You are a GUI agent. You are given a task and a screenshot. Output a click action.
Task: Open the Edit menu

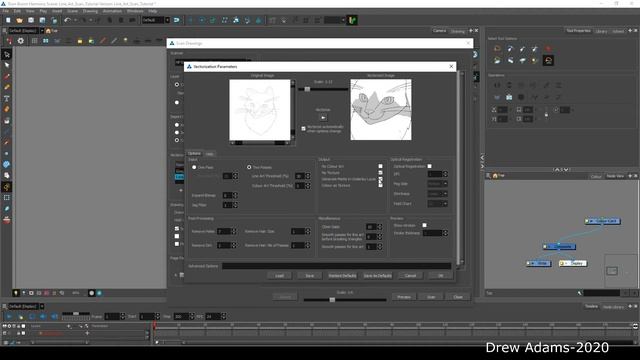[x=17, y=11]
